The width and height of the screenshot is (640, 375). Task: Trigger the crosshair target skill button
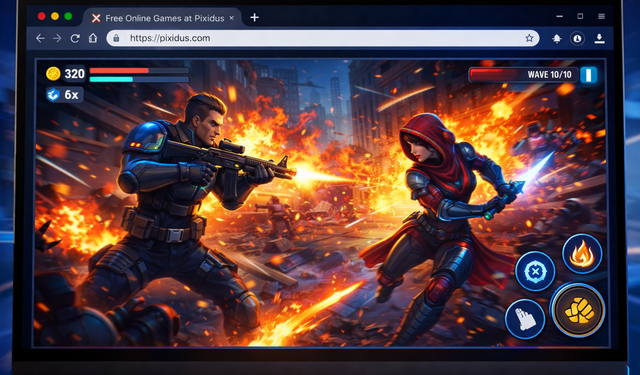pyautogui.click(x=535, y=271)
